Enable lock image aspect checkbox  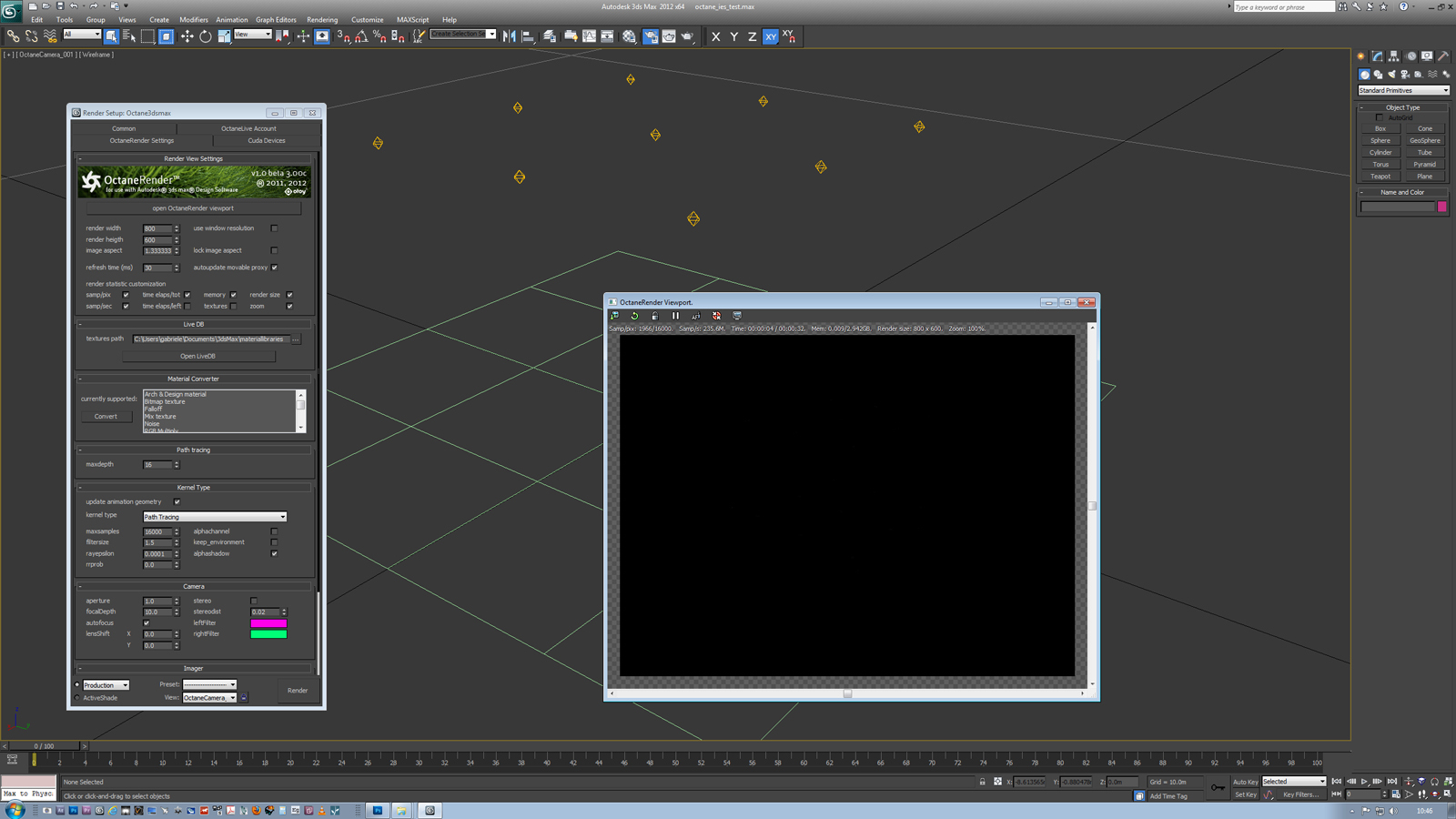click(274, 250)
